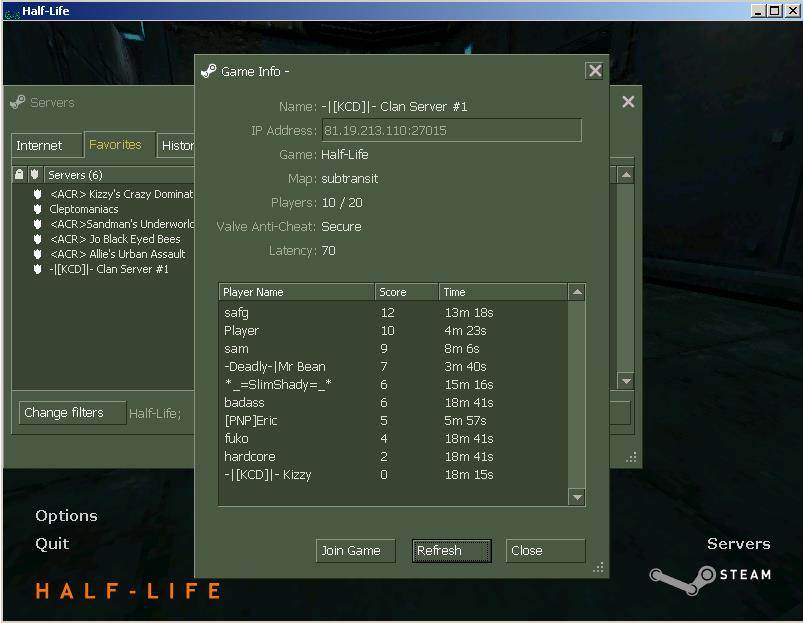Select player -|[KCD]|- Kizzy
The image size is (803, 623).
click(393, 475)
